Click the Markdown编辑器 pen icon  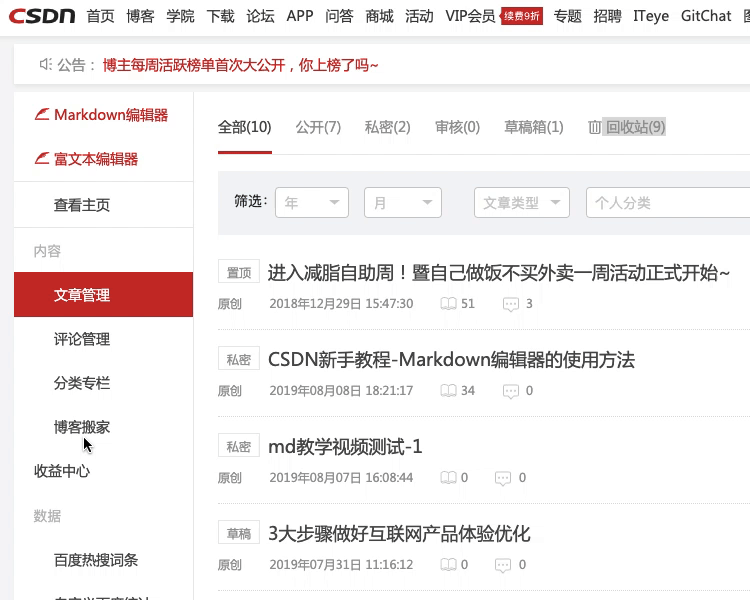click(42, 114)
